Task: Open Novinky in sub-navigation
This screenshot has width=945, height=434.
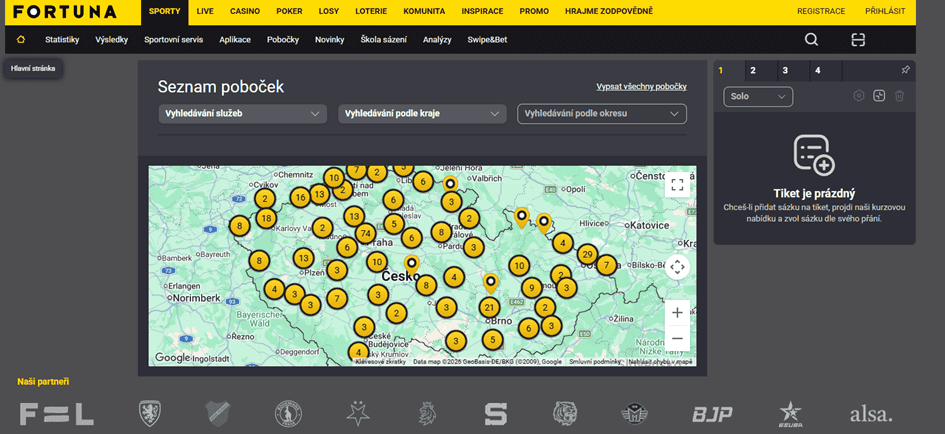Action: tap(330, 40)
